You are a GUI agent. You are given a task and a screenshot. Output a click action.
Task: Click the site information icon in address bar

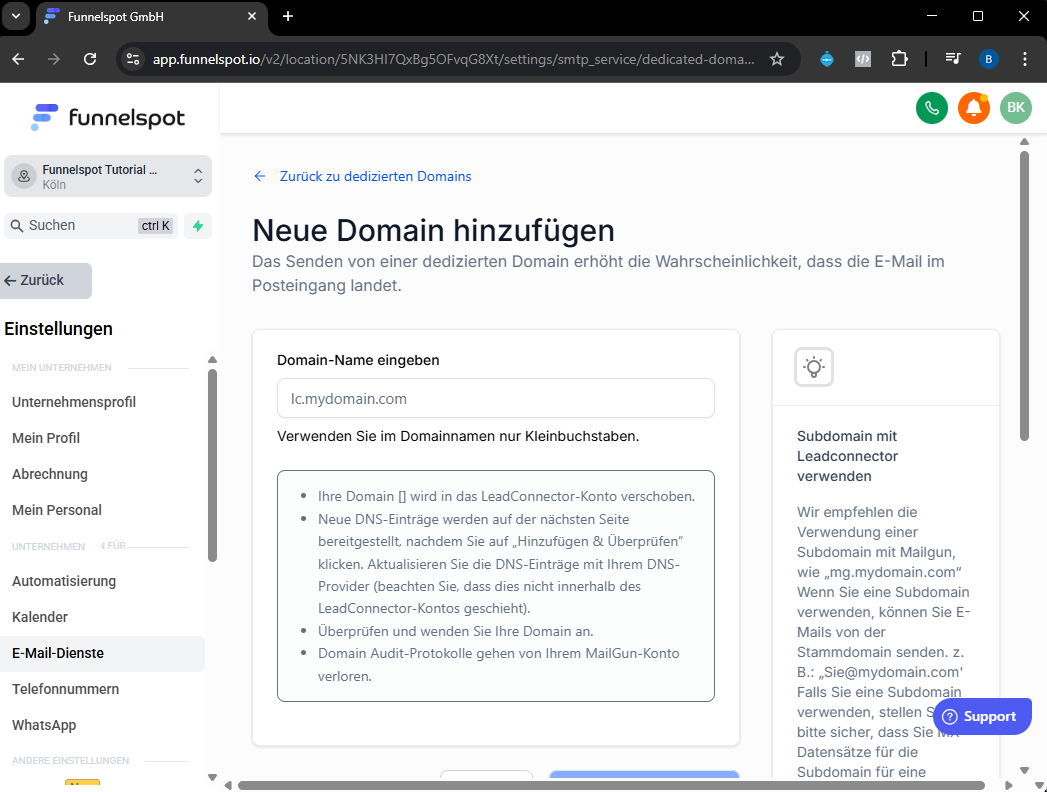[133, 59]
